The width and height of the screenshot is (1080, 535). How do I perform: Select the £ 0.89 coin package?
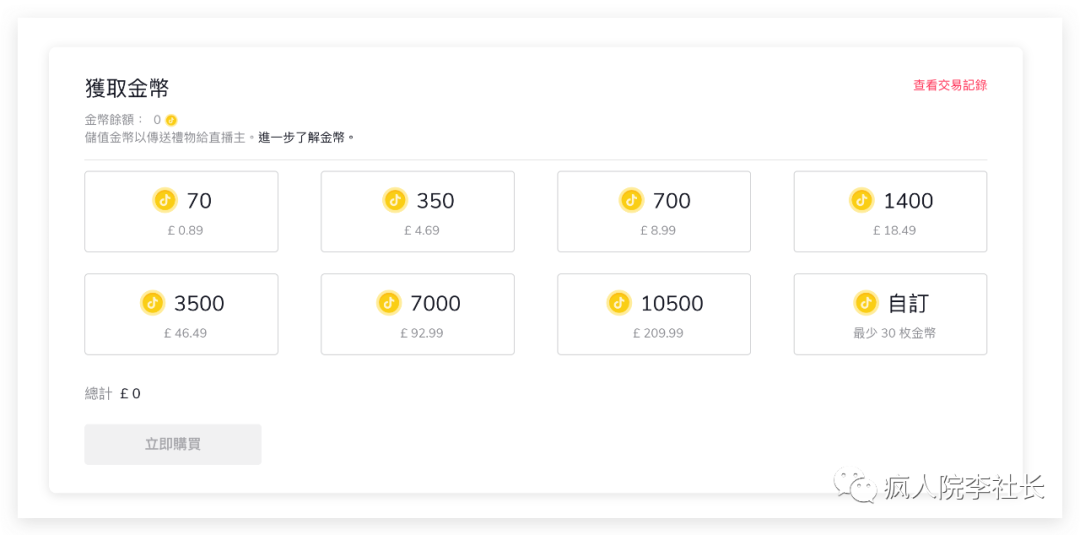(181, 212)
